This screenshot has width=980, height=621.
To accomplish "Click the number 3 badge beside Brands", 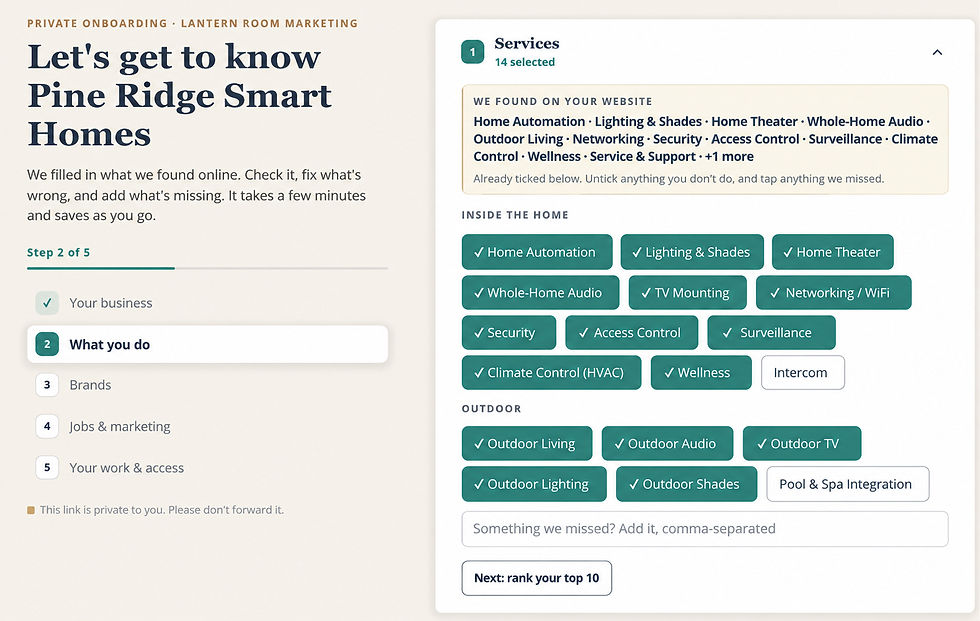I will click(47, 385).
